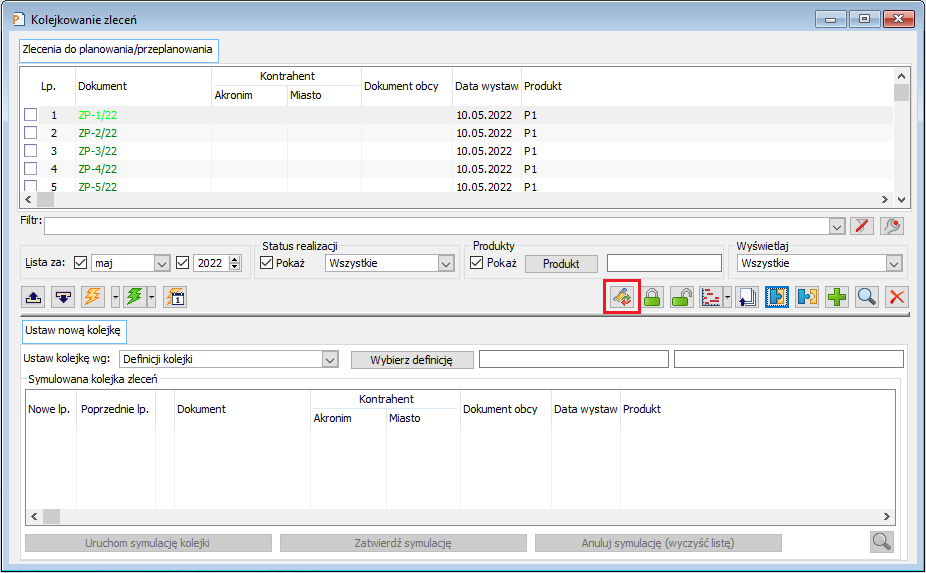Screen dimensions: 926x573
Task: Click the upper list vertical scrollbar thumb
Action: [901, 93]
